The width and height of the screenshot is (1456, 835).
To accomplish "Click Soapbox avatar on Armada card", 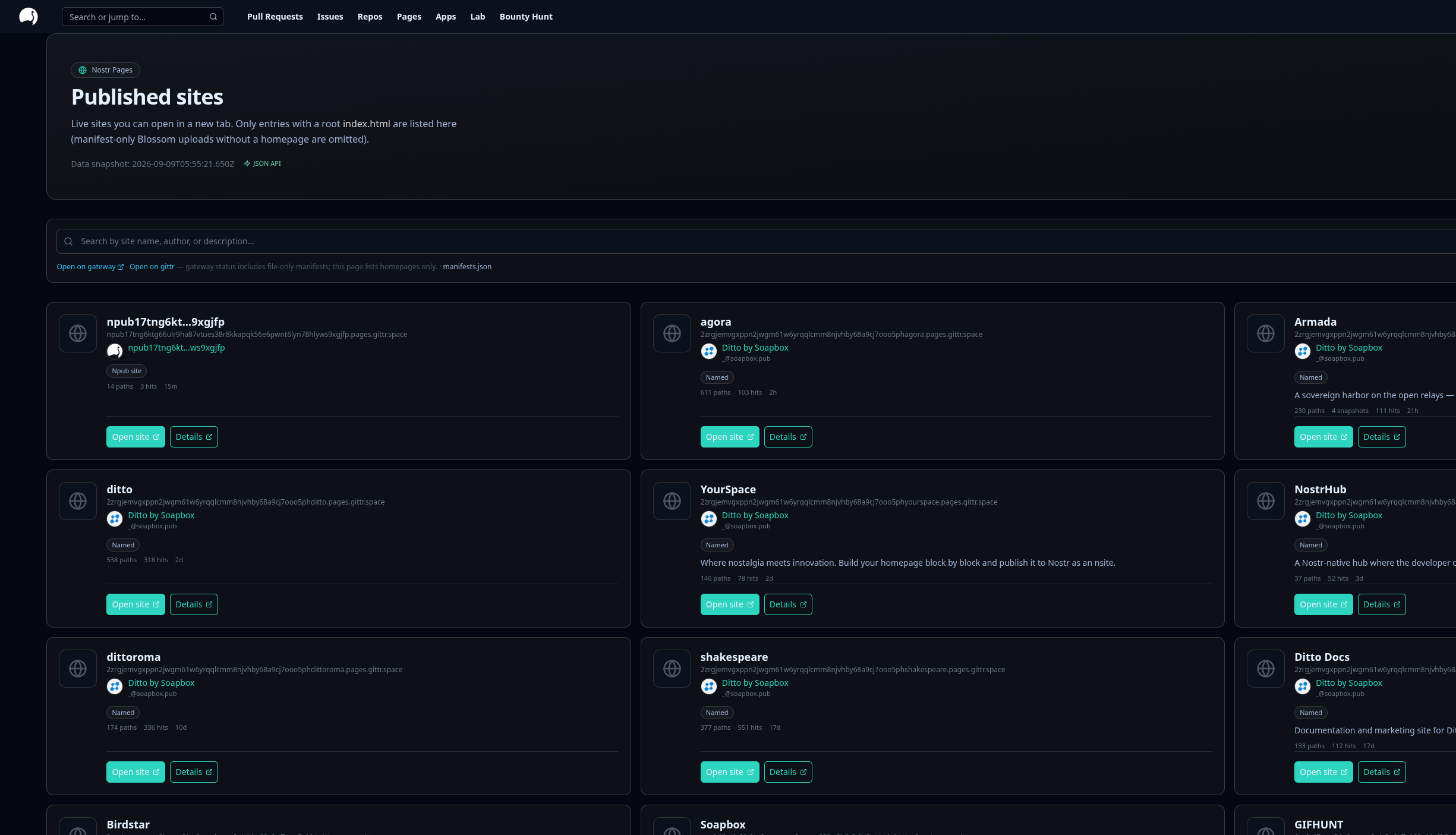I will (1302, 351).
